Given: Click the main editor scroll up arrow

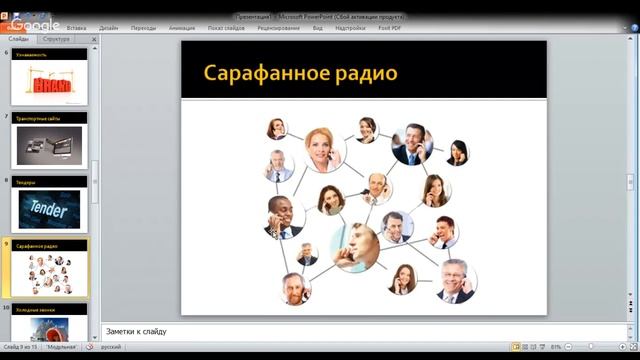Looking at the screenshot, I should 631,39.
